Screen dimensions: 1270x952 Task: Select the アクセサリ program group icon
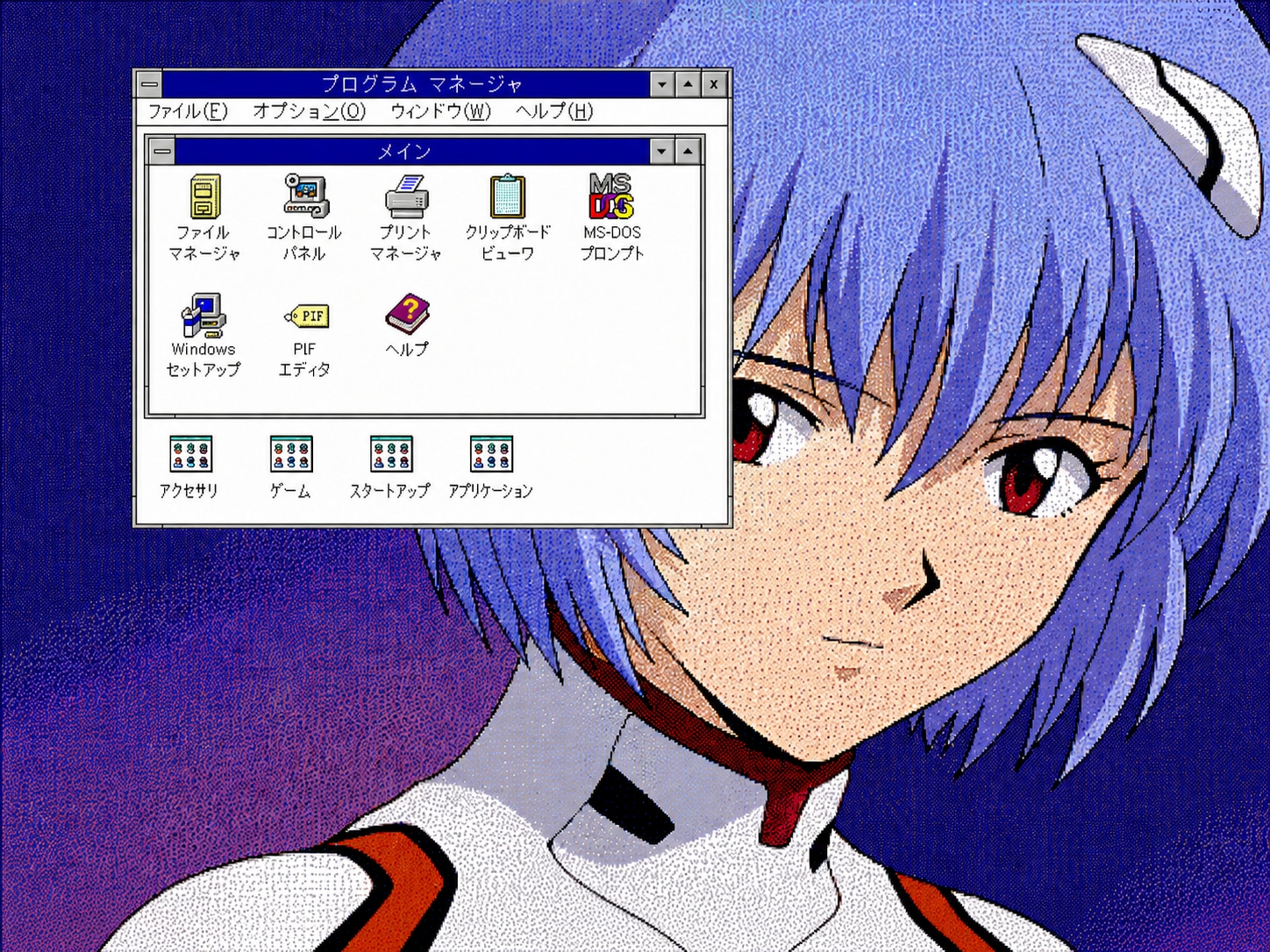190,454
